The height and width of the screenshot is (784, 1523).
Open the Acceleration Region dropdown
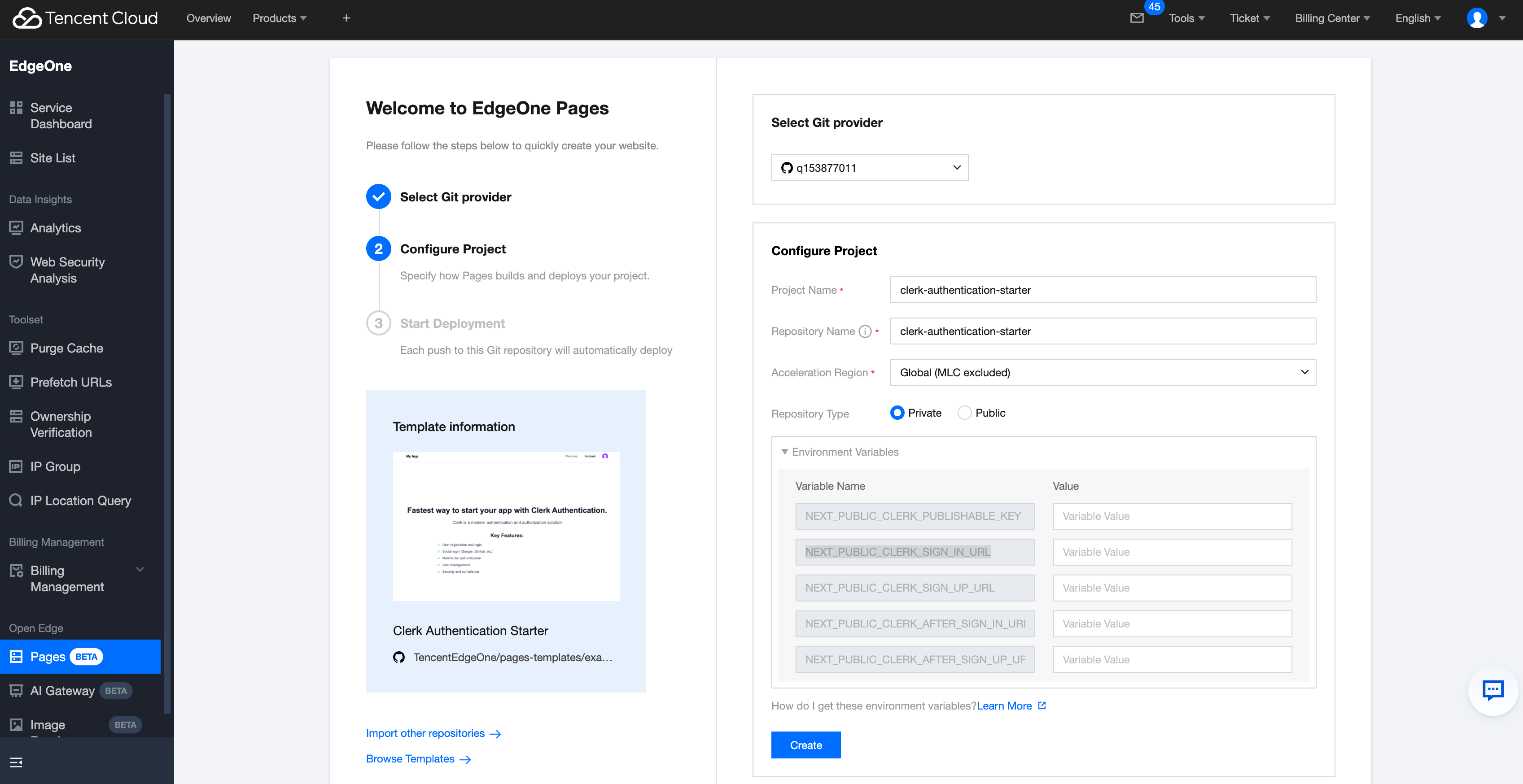pyautogui.click(x=1103, y=372)
